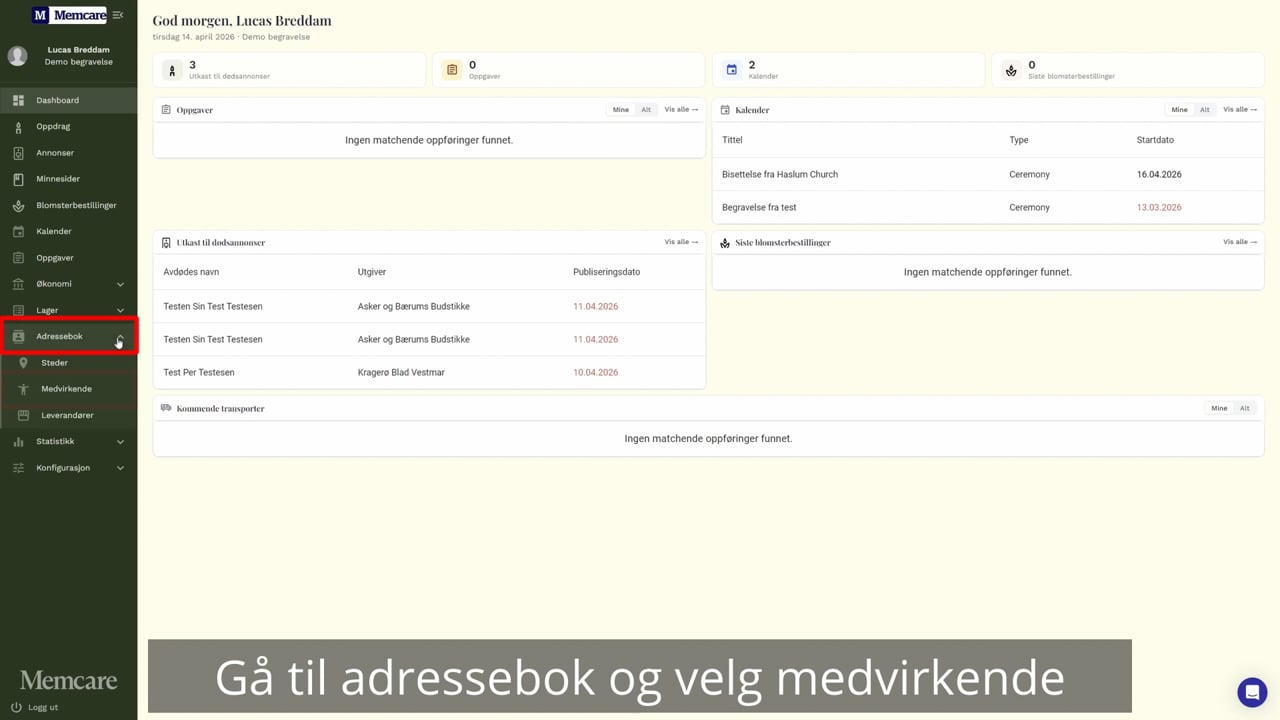The width and height of the screenshot is (1280, 720).
Task: Click Kragerø Blad Vestmar publisher cell
Action: 401,372
